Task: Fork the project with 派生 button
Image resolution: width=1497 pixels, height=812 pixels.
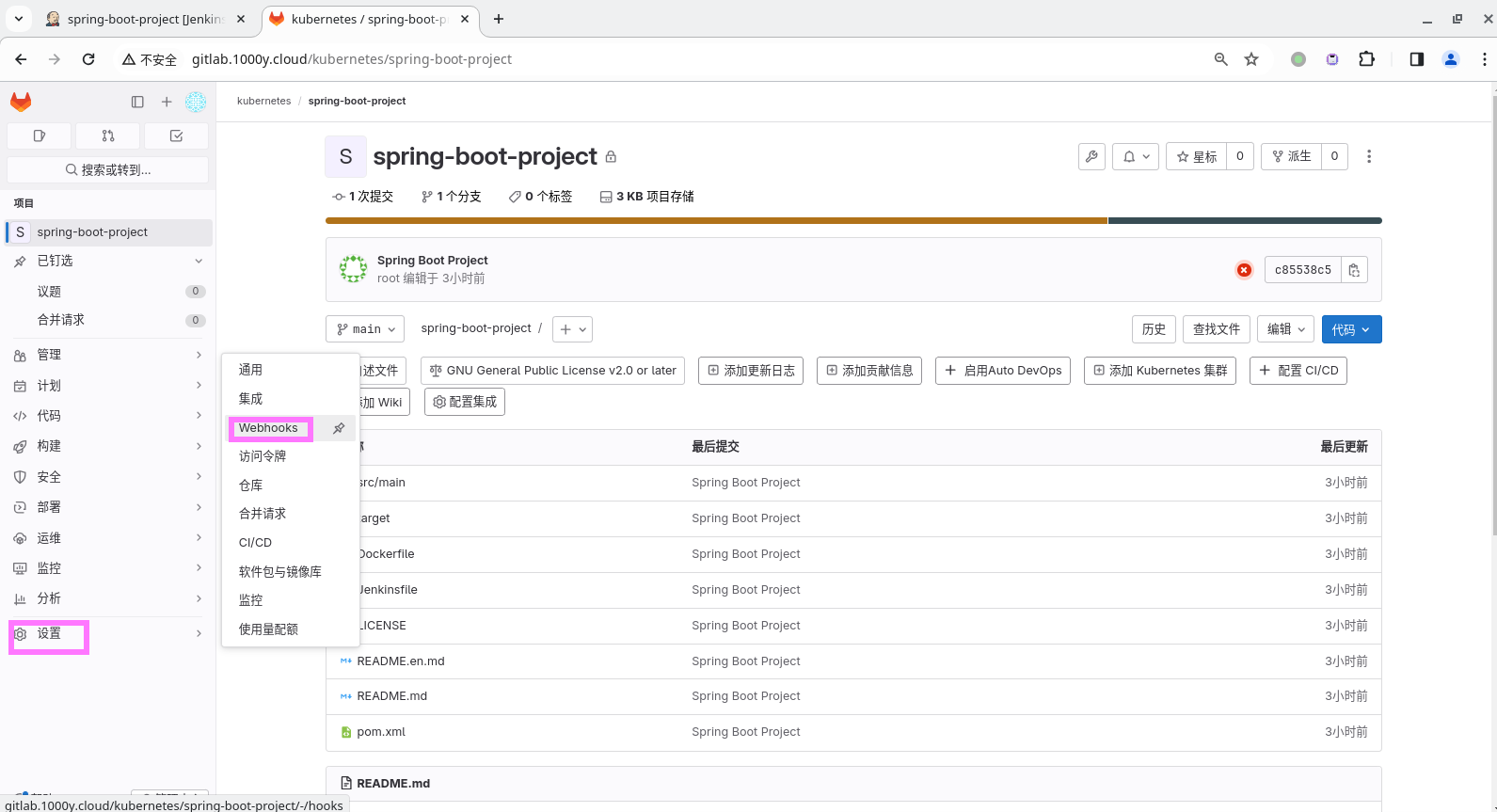Action: pyautogui.click(x=1291, y=157)
